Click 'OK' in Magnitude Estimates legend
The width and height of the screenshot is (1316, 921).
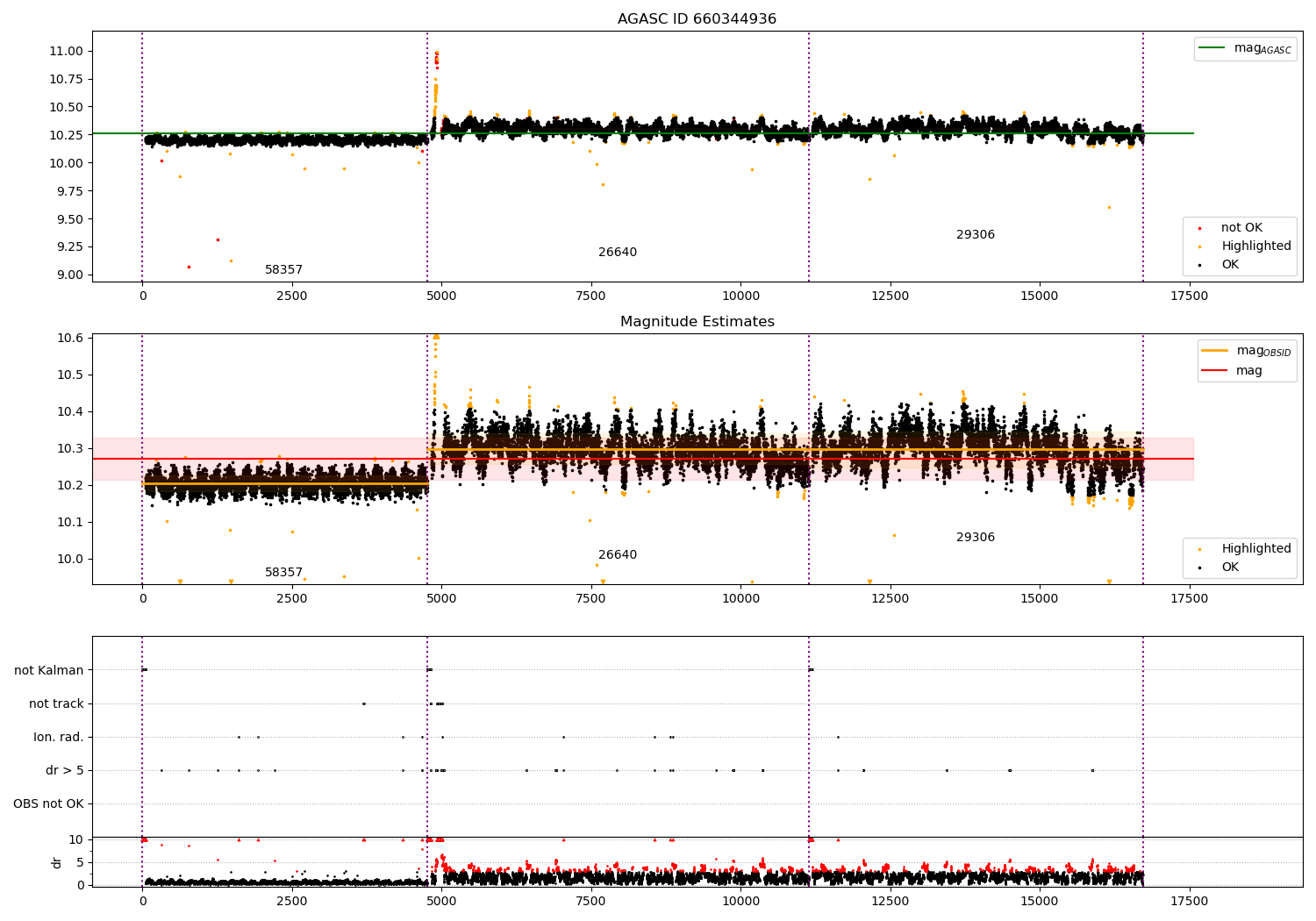[x=1219, y=567]
